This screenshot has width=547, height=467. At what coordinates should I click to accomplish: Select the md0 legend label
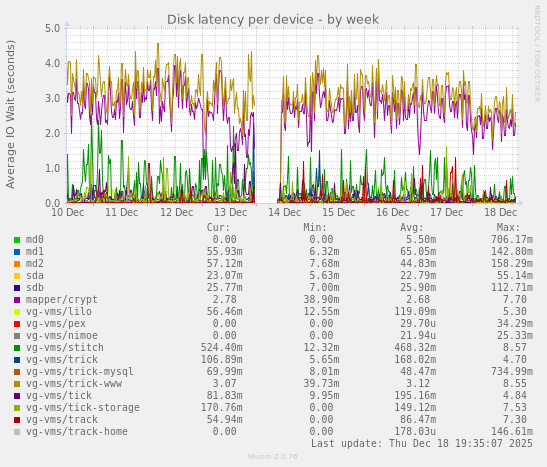[35, 240]
